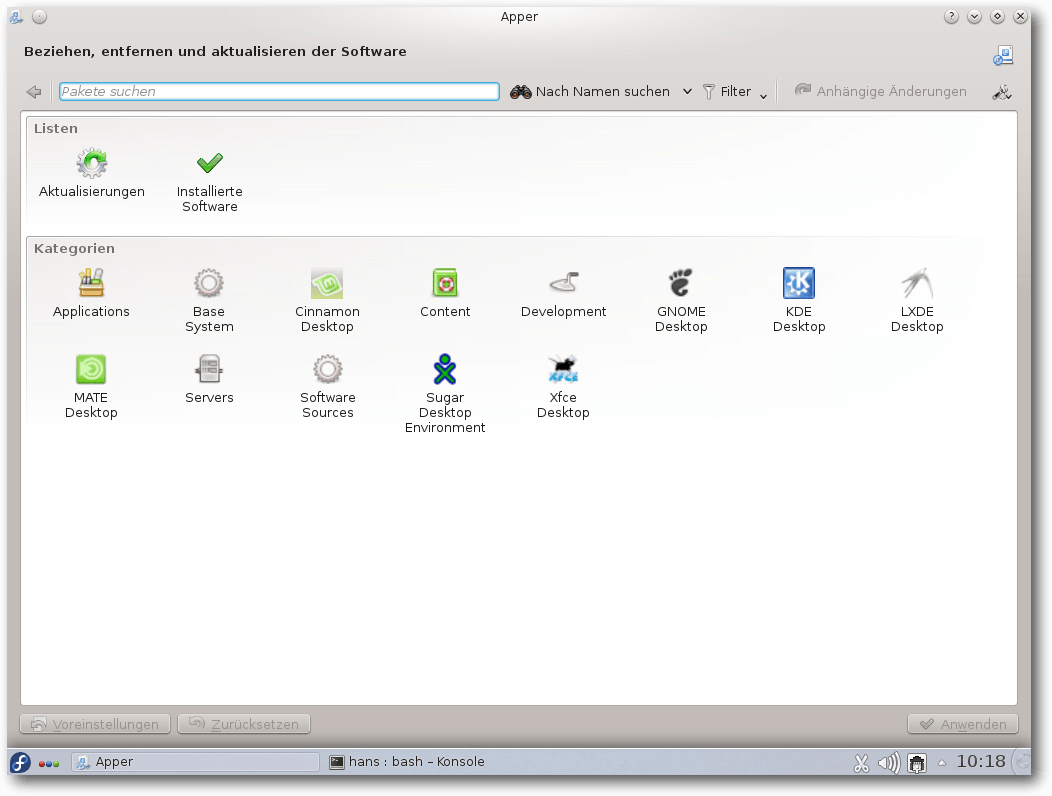Click Nach Namen suchen button

[x=590, y=91]
